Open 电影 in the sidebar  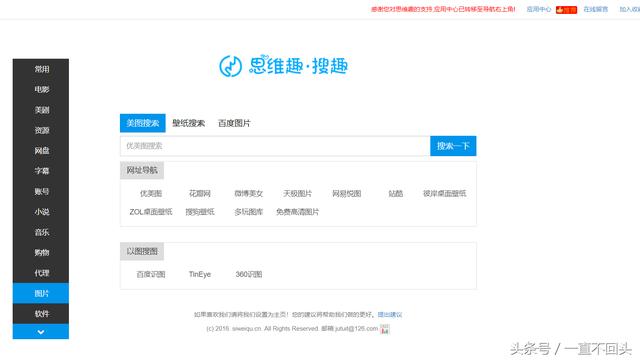pyautogui.click(x=41, y=89)
